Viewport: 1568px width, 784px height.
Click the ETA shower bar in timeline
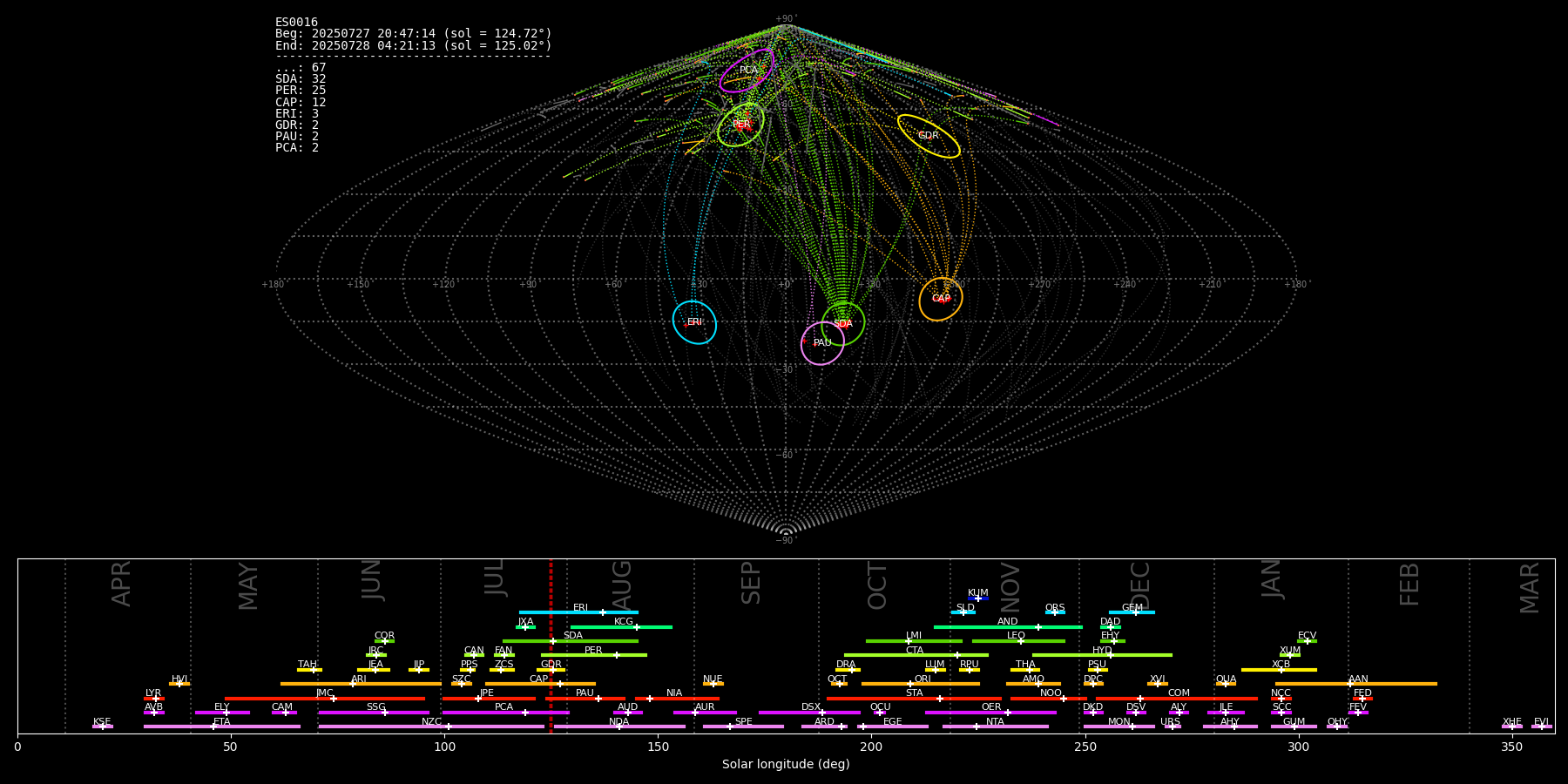(x=222, y=727)
